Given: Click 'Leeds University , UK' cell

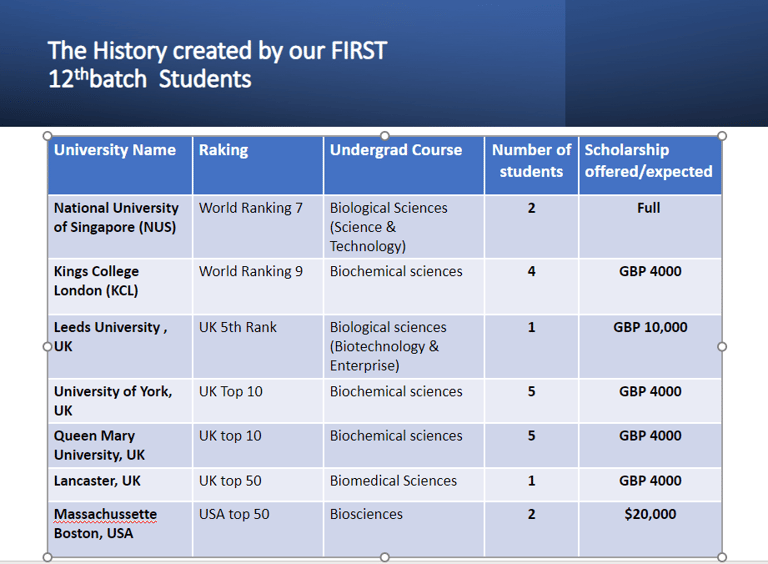Looking at the screenshot, I should click(x=120, y=346).
